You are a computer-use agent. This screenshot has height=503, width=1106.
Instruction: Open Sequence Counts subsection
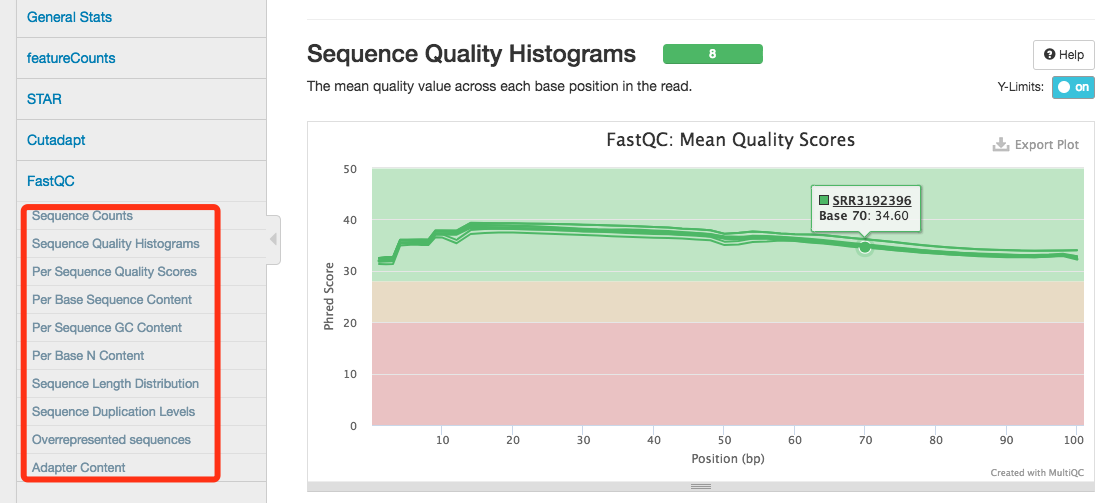(x=82, y=216)
